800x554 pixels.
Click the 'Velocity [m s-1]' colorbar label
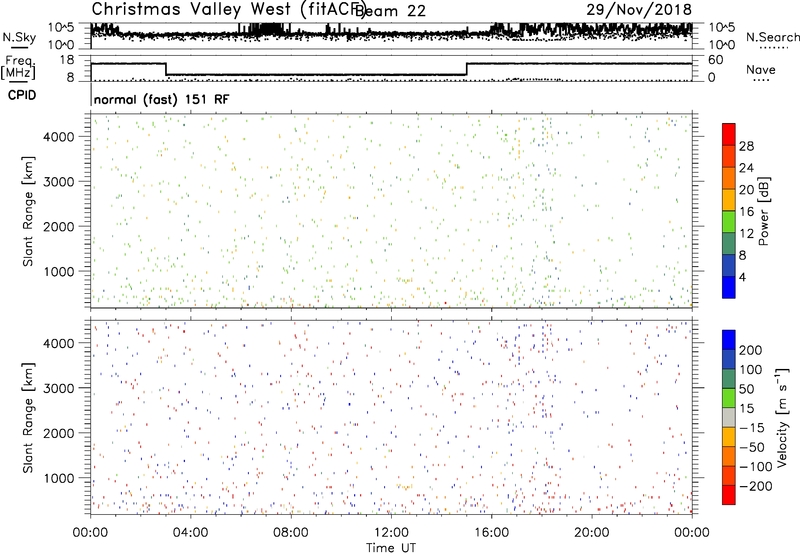point(782,417)
